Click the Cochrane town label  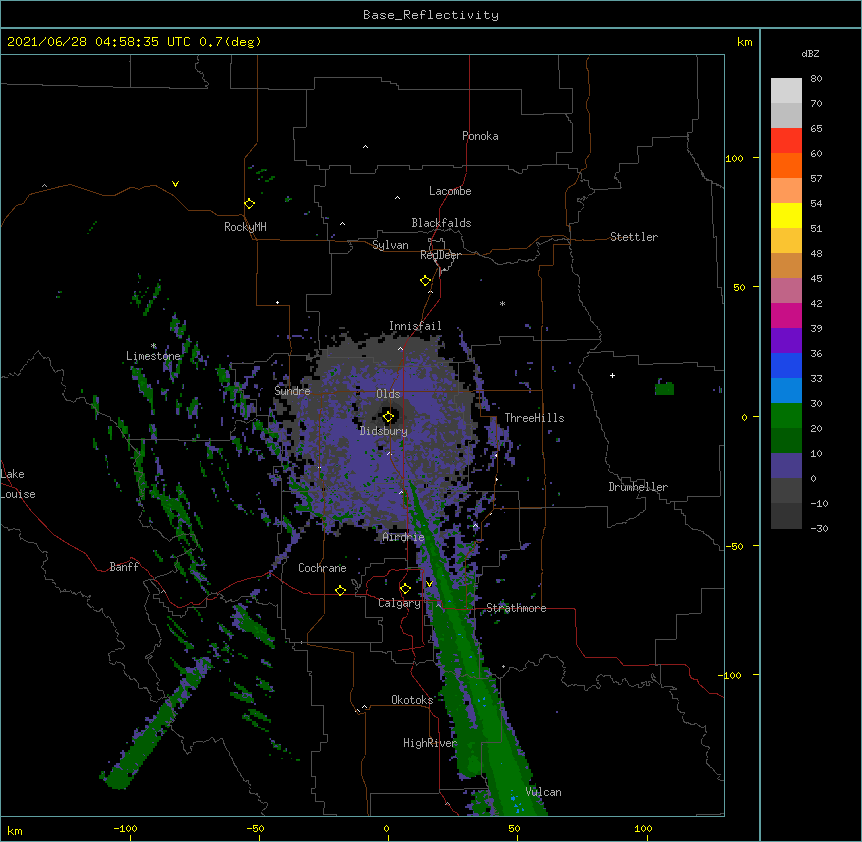tap(322, 568)
